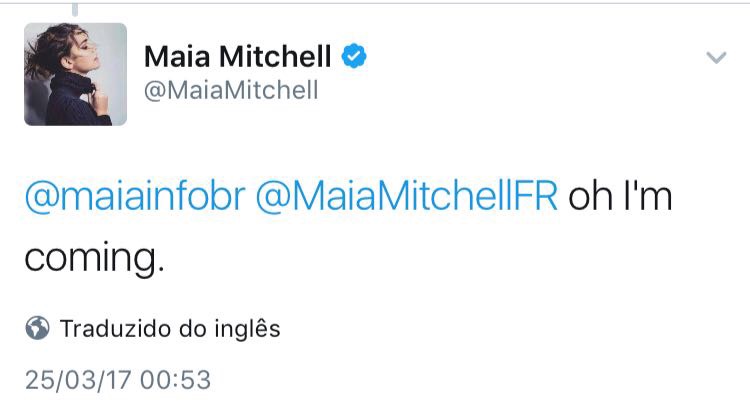Screen dimensions: 750x418
Task: Click the blue verified badge
Action: coord(354,57)
